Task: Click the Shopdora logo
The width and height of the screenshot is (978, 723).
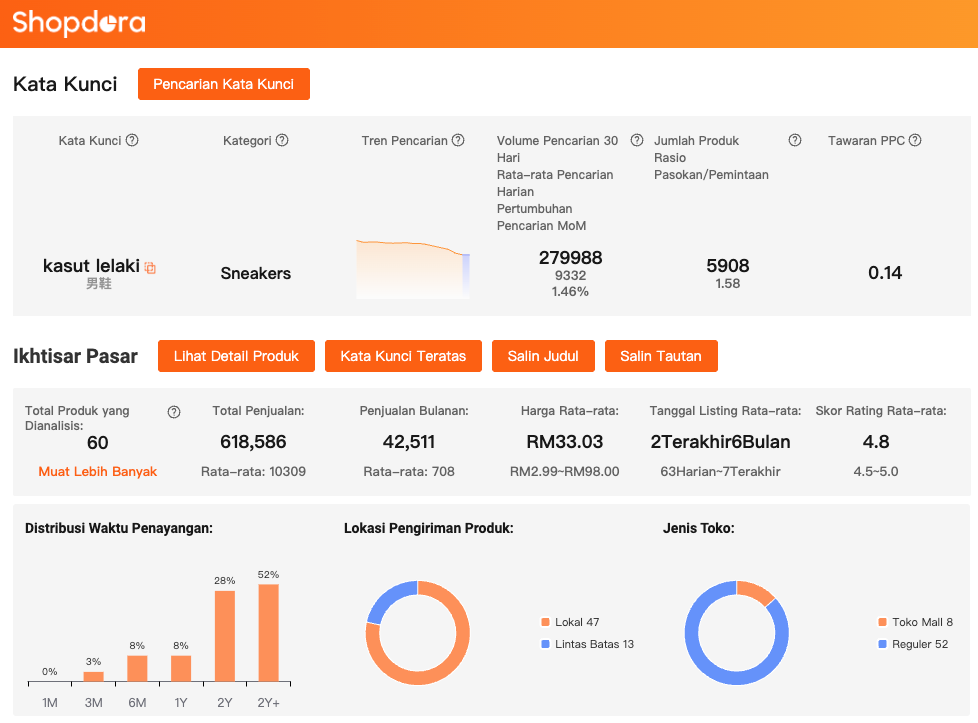Action: tap(79, 23)
